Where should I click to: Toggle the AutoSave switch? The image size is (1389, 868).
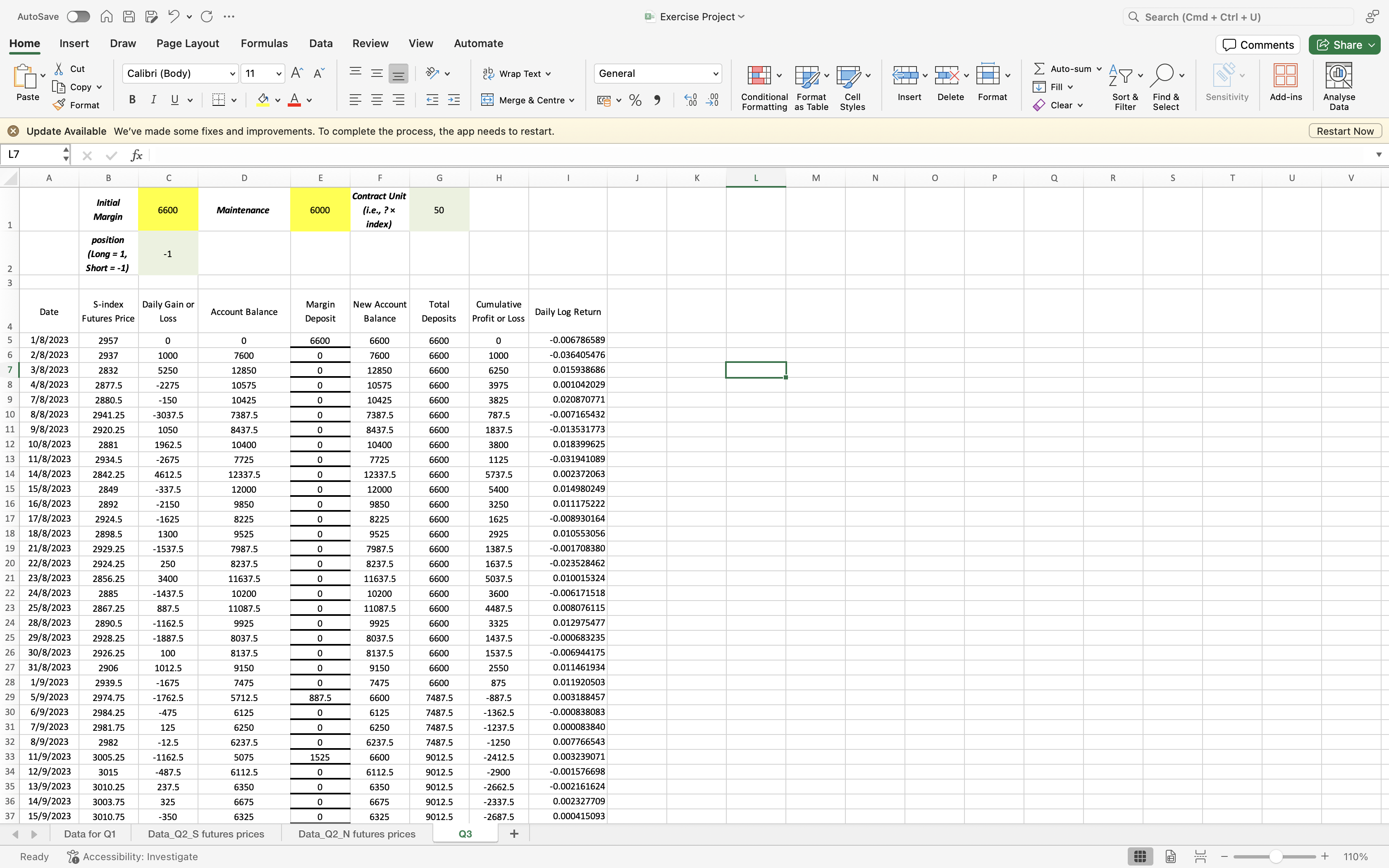[78, 17]
